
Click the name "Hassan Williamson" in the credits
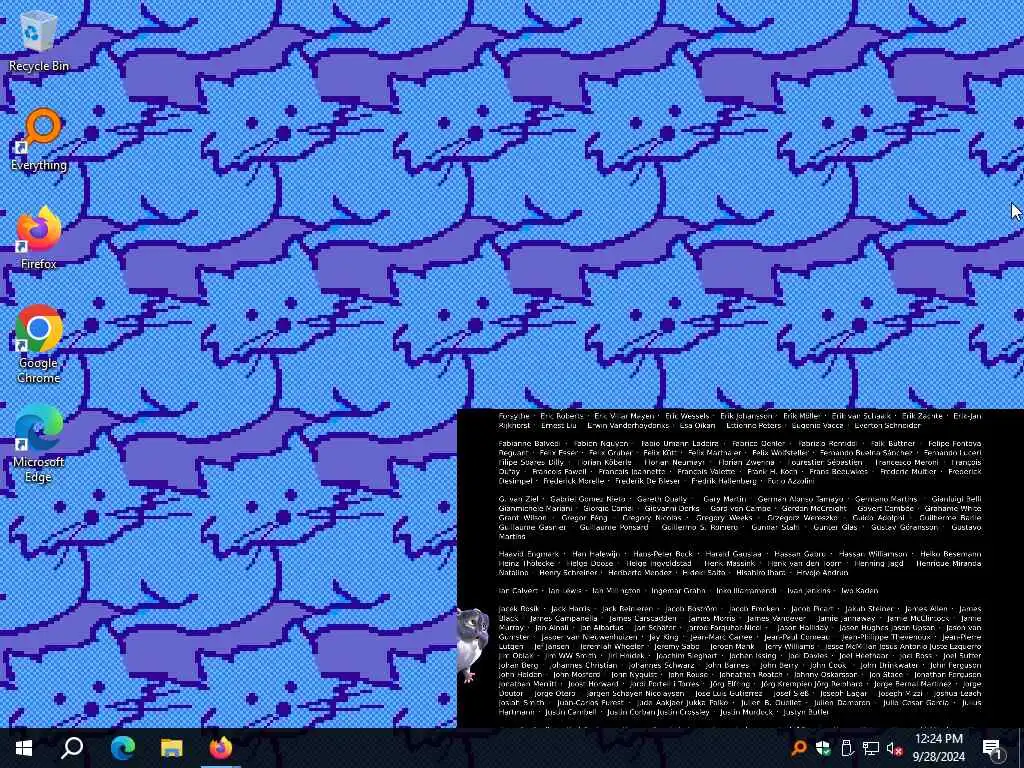(x=872, y=554)
